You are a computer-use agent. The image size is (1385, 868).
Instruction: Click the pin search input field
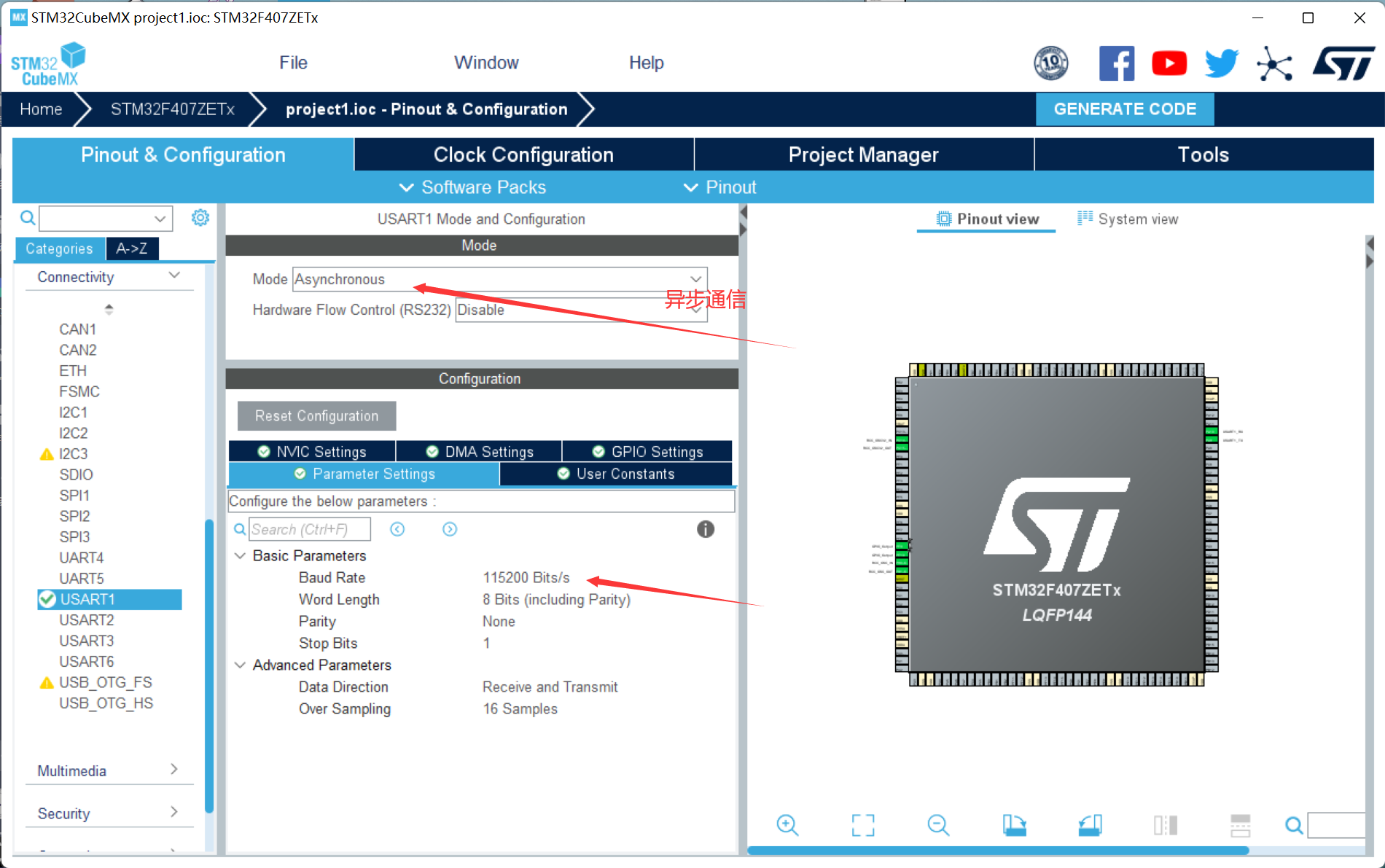point(1336,825)
